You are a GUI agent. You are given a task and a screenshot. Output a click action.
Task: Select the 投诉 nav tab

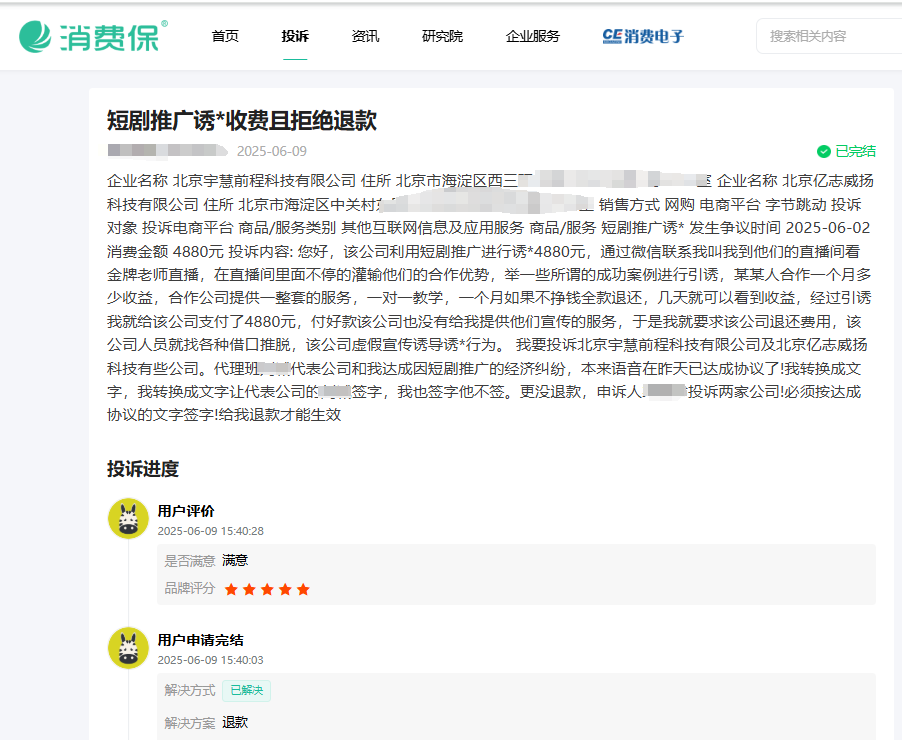[295, 36]
